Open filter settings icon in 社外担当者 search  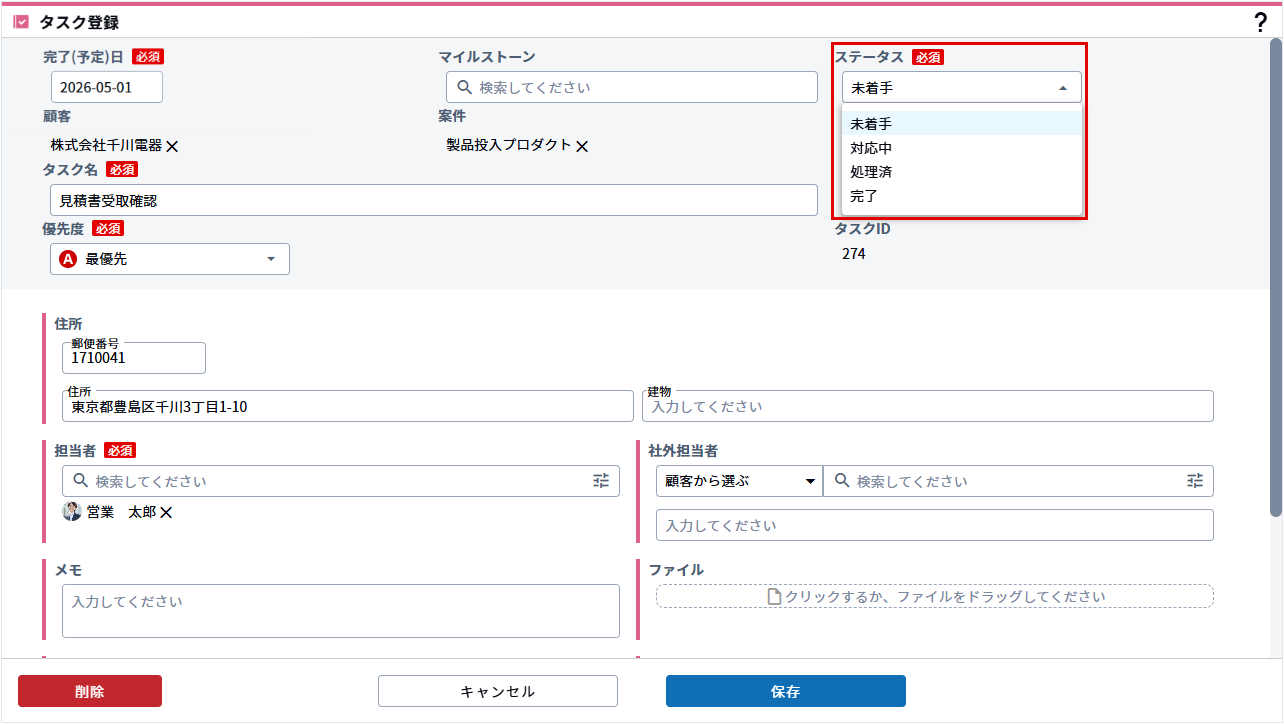[1195, 481]
